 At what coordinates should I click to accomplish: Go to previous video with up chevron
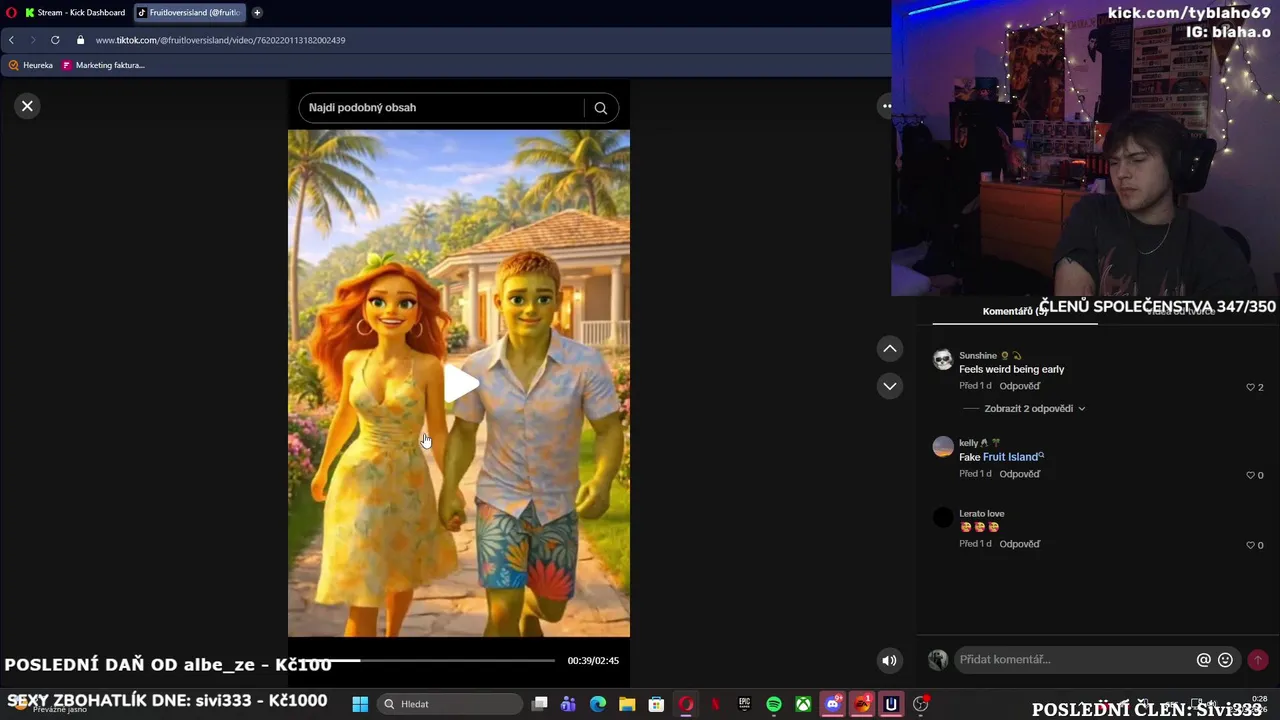[889, 349]
